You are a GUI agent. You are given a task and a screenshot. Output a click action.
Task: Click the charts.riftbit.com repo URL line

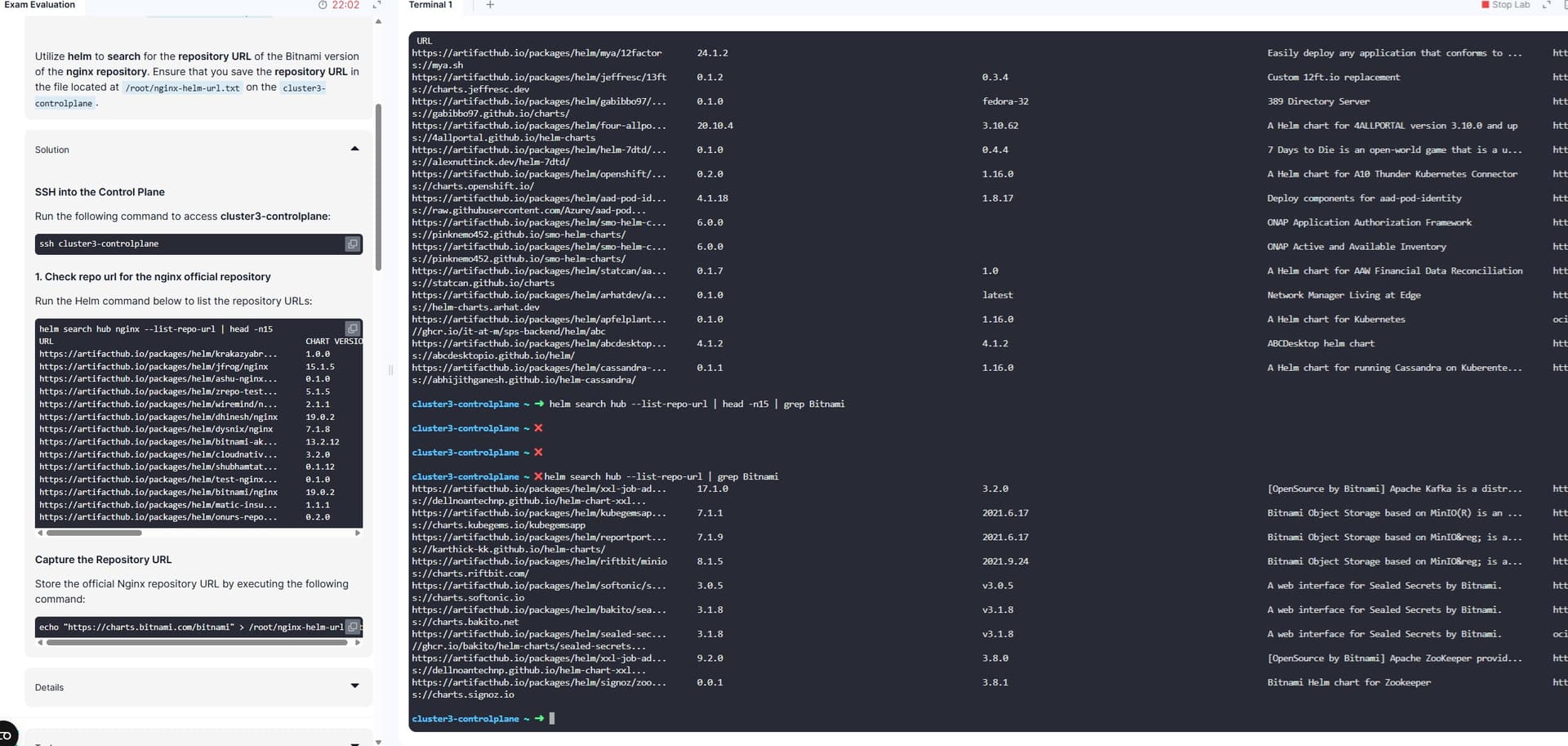(470, 574)
